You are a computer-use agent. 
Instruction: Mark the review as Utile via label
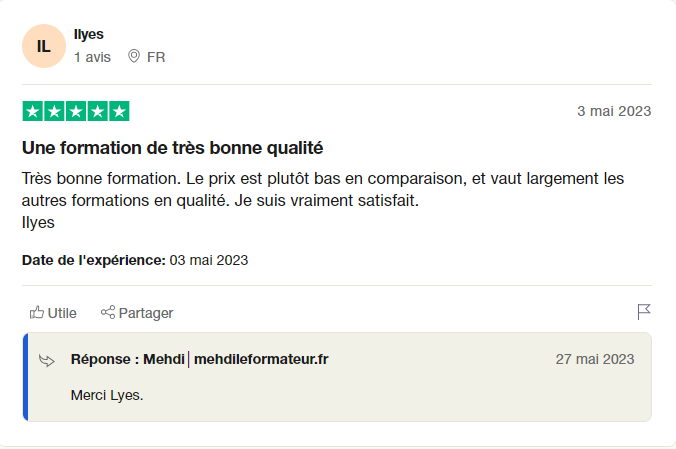62,313
